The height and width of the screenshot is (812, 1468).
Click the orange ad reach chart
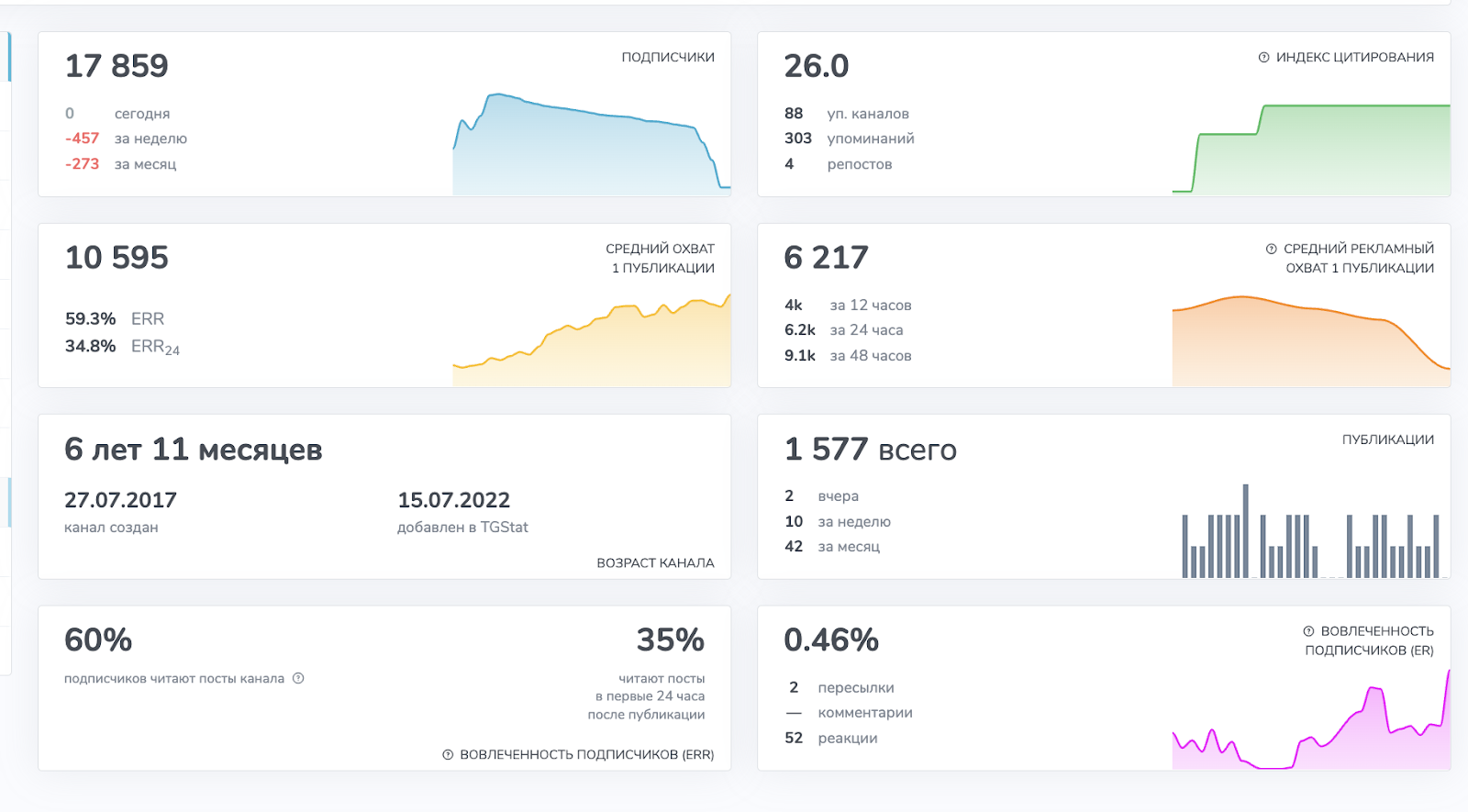pyautogui.click(x=1311, y=340)
